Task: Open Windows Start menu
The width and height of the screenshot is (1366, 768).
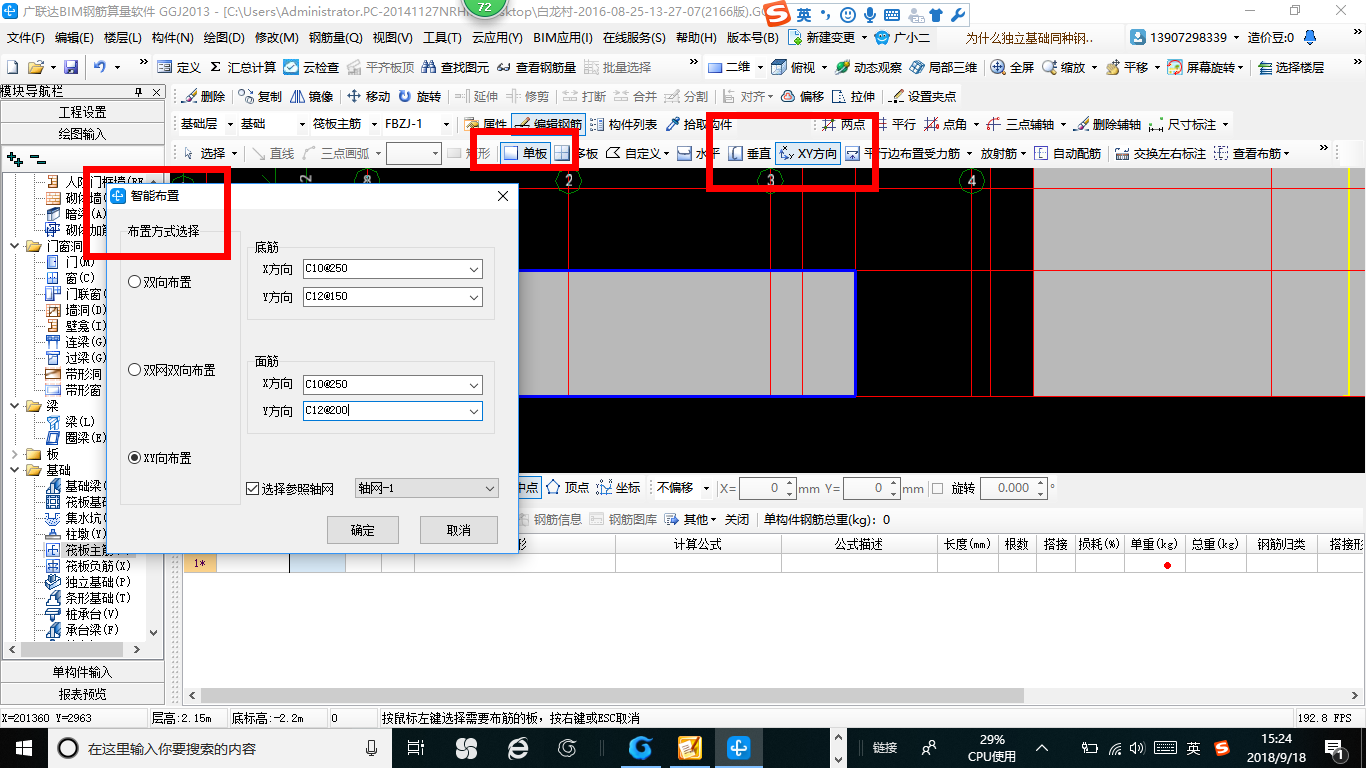Action: coord(23,748)
